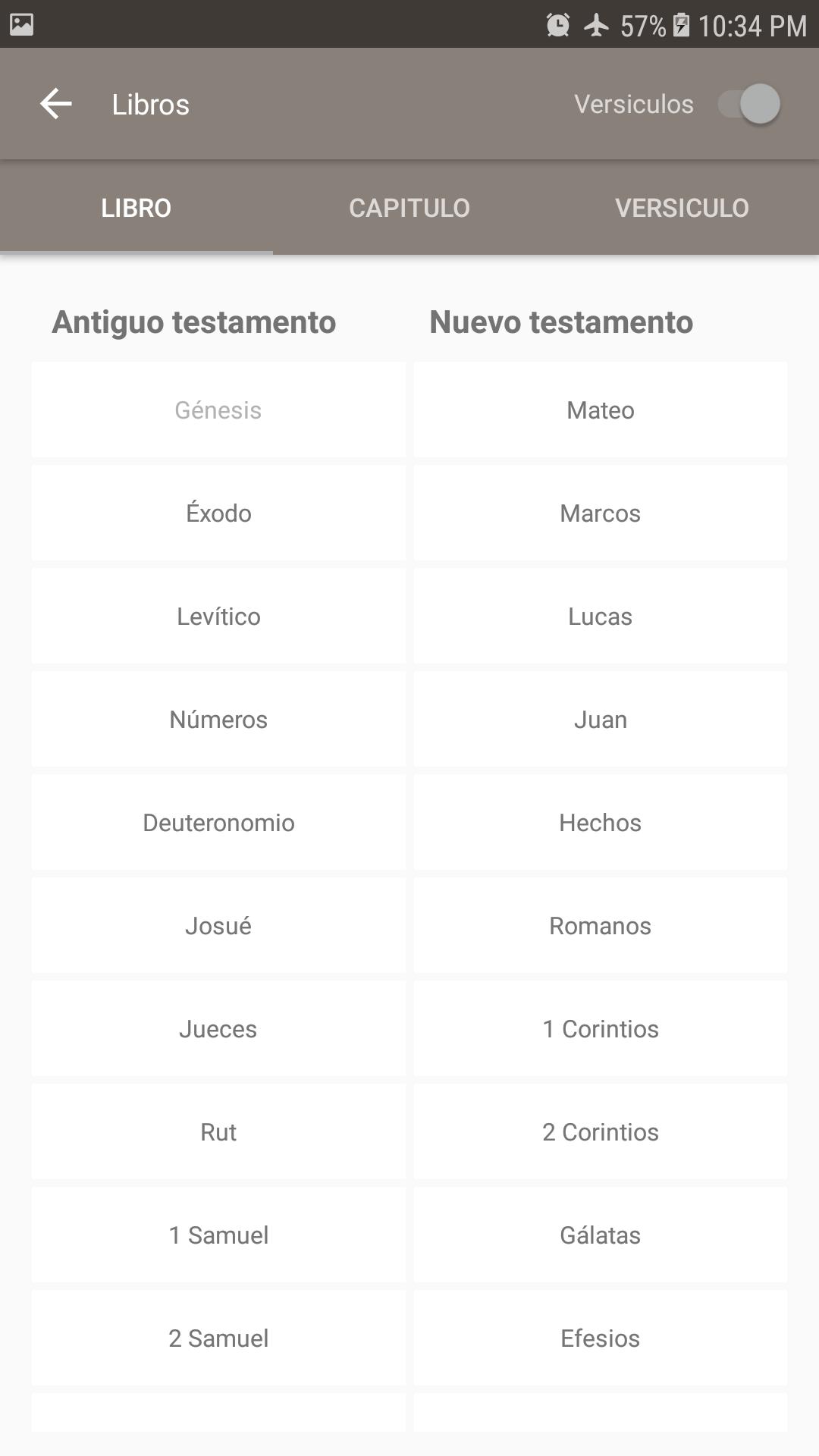This screenshot has width=819, height=1456.
Task: Open the Éxodo book
Action: pos(218,513)
